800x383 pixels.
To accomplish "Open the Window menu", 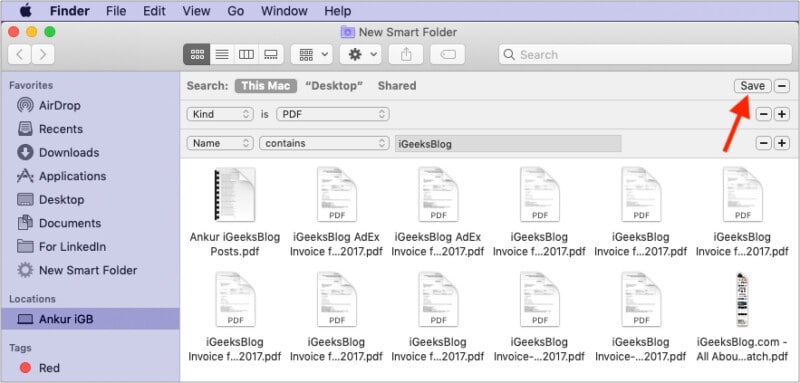I will (284, 11).
